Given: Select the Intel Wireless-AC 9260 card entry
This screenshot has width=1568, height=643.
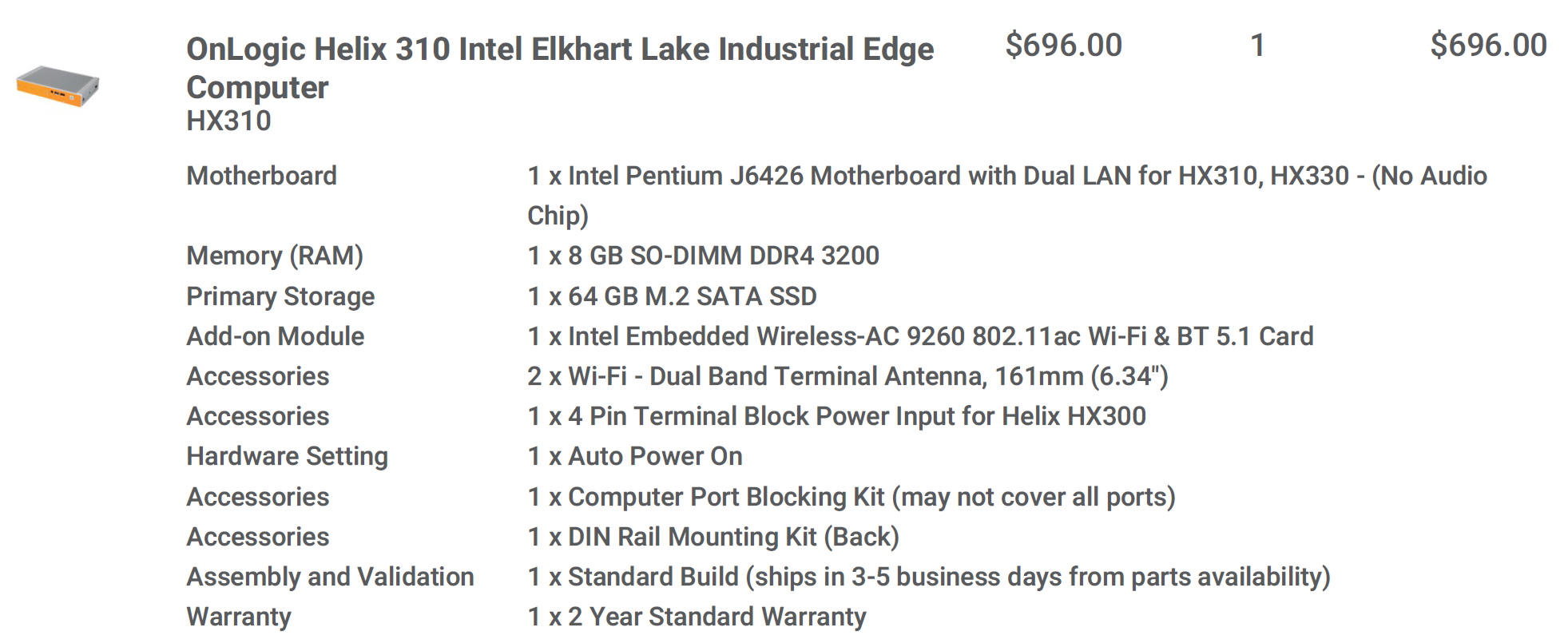Looking at the screenshot, I should coord(920,336).
